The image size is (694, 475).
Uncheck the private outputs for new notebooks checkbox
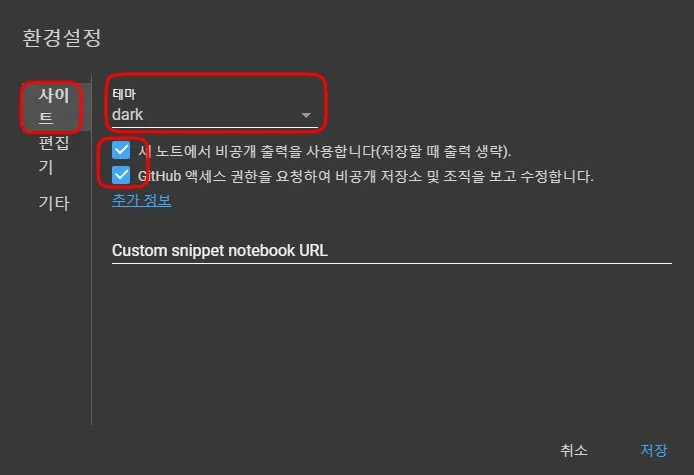point(121,151)
